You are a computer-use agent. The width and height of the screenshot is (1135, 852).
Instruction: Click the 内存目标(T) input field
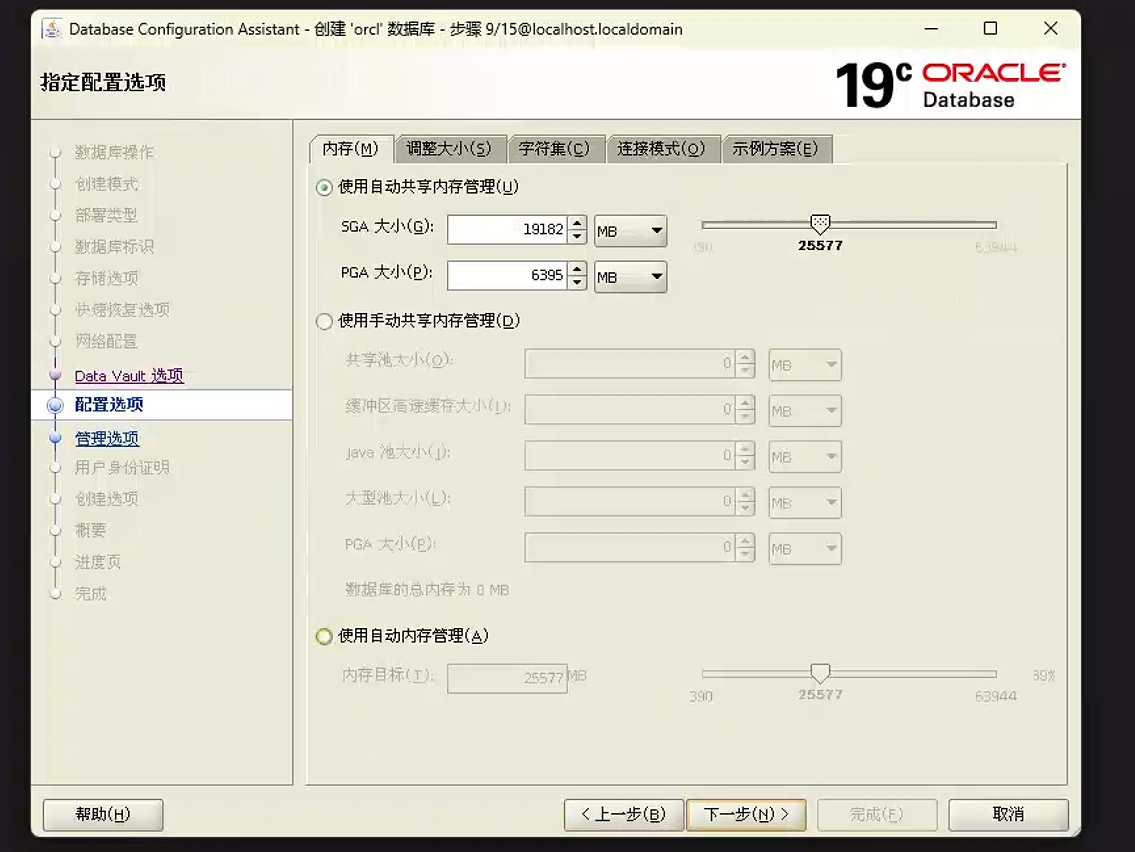pos(507,678)
